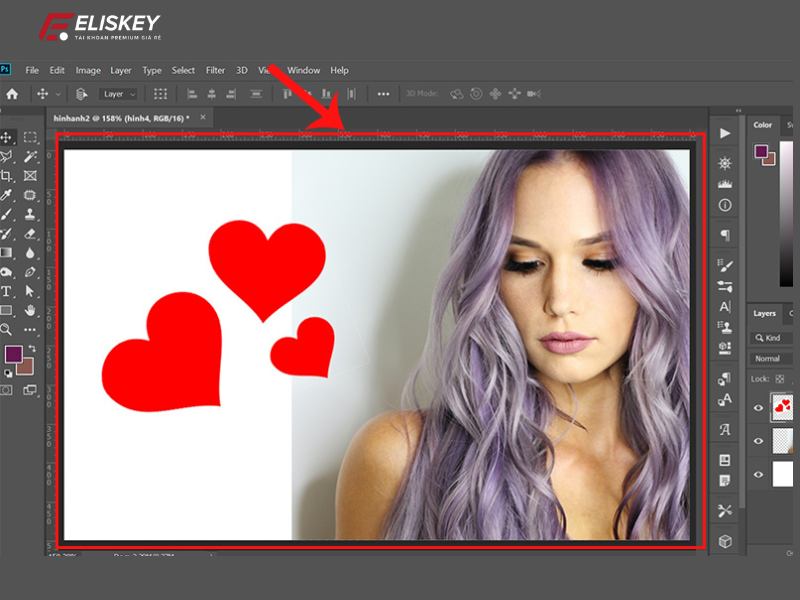Open the Layer mode dropdown in options bar
800x600 pixels.
[x=117, y=93]
